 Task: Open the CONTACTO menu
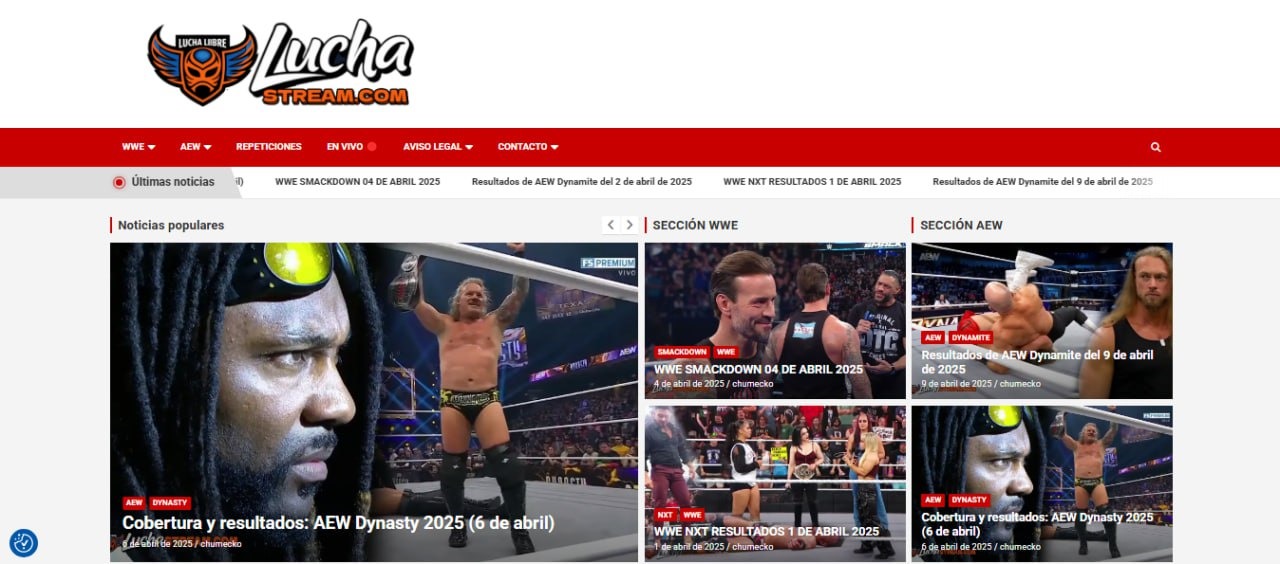click(x=528, y=147)
